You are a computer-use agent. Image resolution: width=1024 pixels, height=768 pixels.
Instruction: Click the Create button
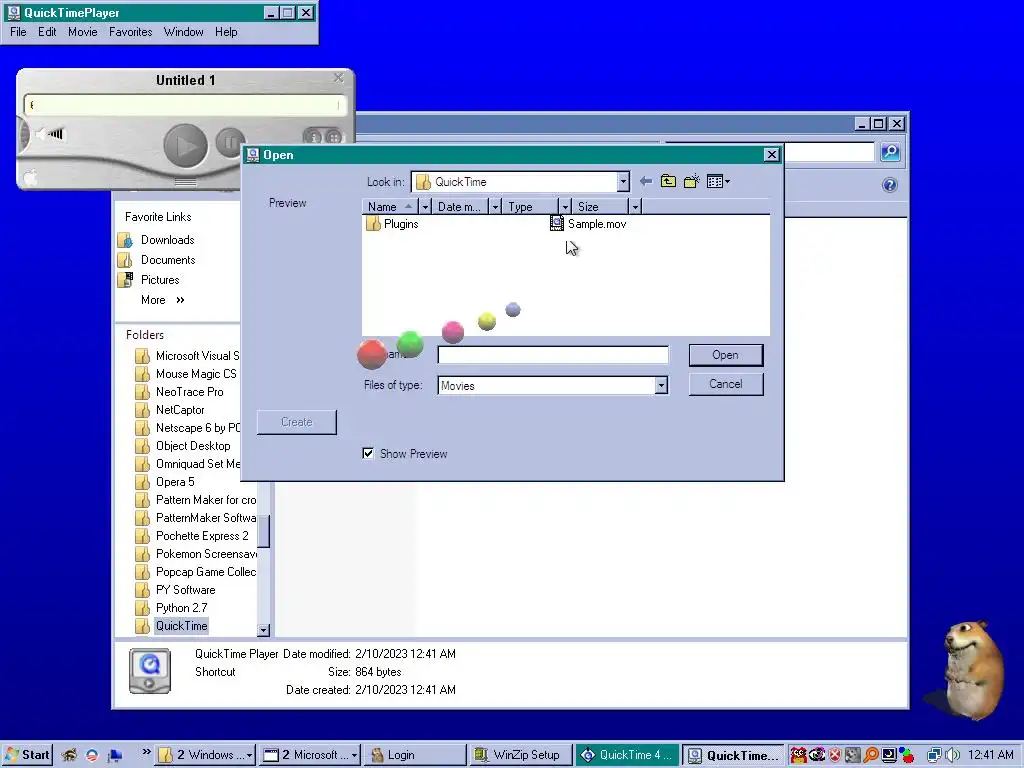[296, 422]
